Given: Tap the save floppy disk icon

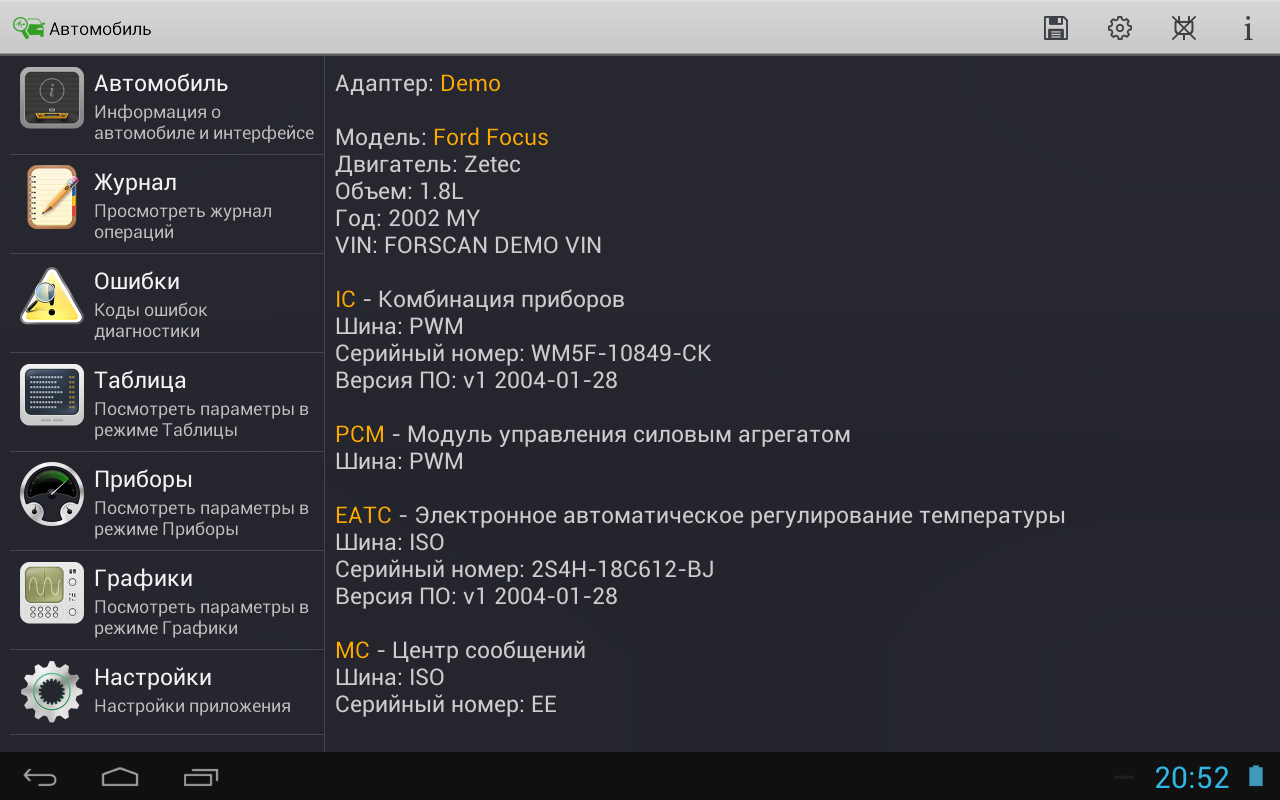Looking at the screenshot, I should [x=1056, y=28].
